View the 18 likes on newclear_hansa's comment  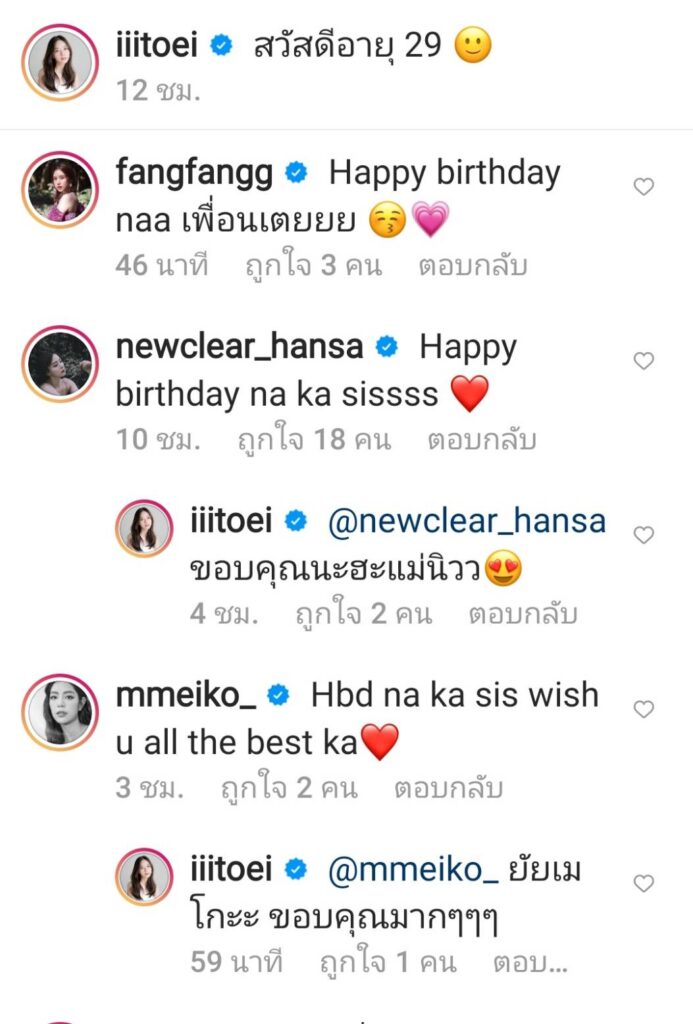pyautogui.click(x=313, y=439)
